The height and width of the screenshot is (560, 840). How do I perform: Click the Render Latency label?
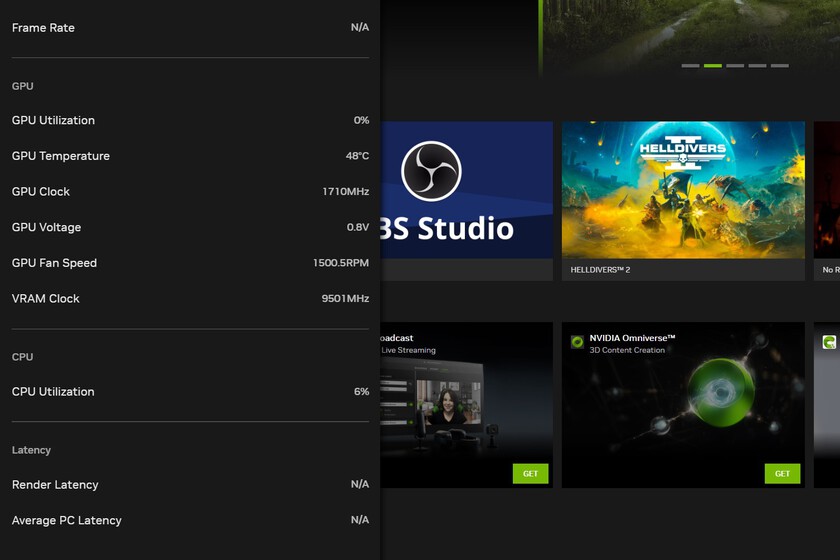coord(55,484)
